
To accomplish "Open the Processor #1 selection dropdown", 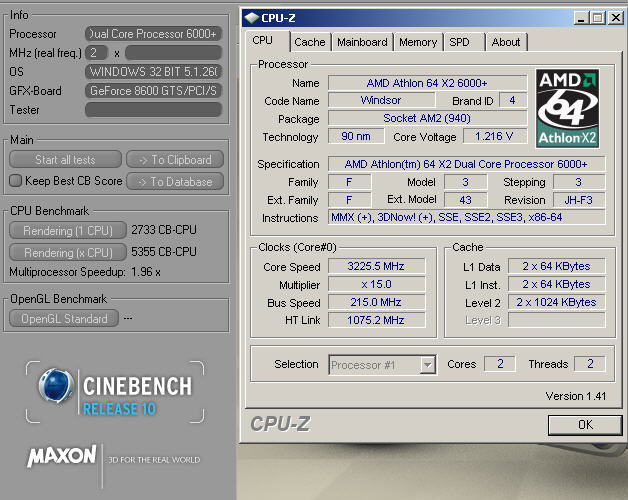I will (x=428, y=365).
